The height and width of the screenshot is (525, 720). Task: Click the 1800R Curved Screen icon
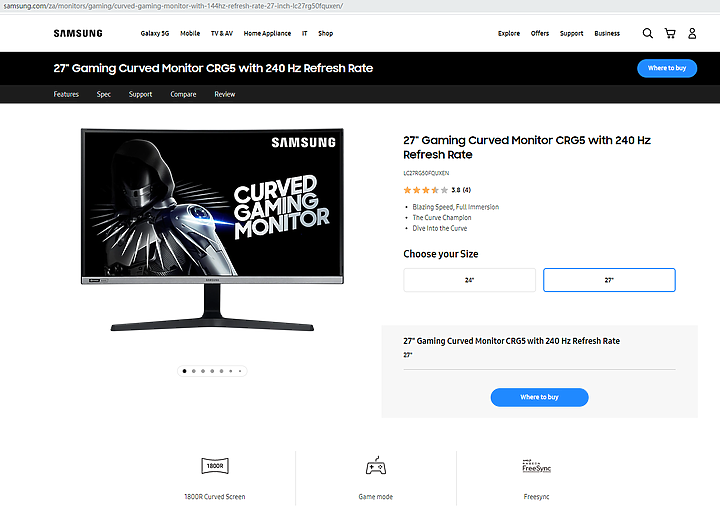(x=215, y=466)
